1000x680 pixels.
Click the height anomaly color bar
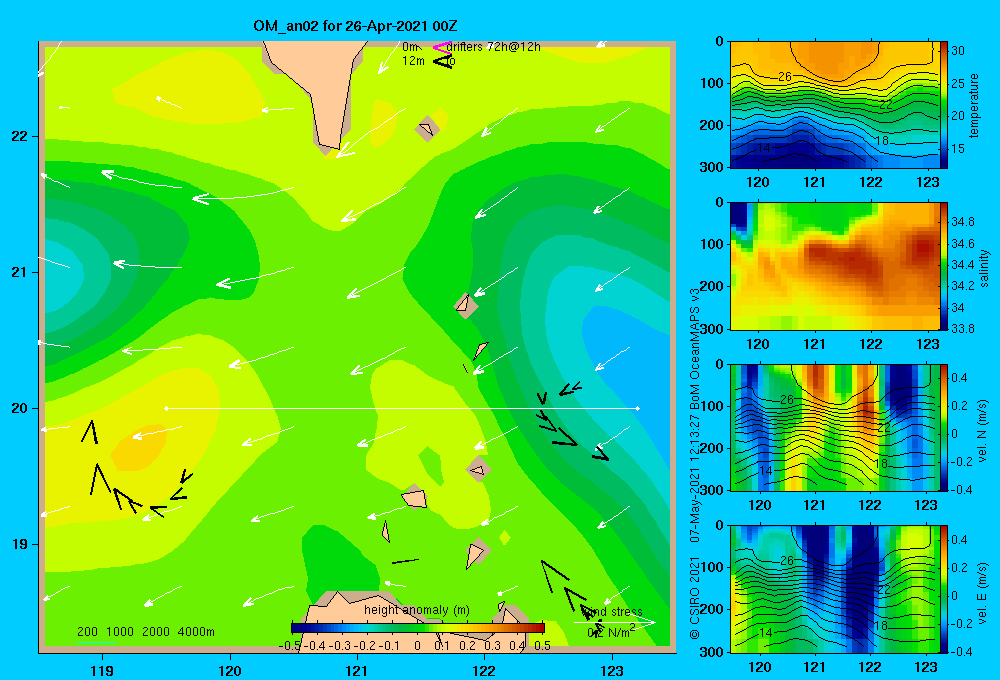418,628
